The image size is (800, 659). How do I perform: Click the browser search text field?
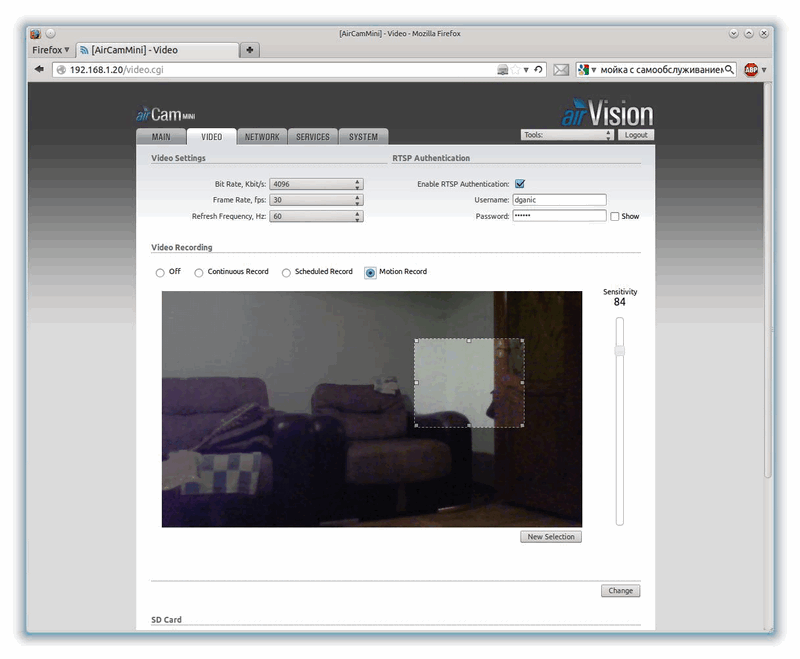pyautogui.click(x=661, y=70)
